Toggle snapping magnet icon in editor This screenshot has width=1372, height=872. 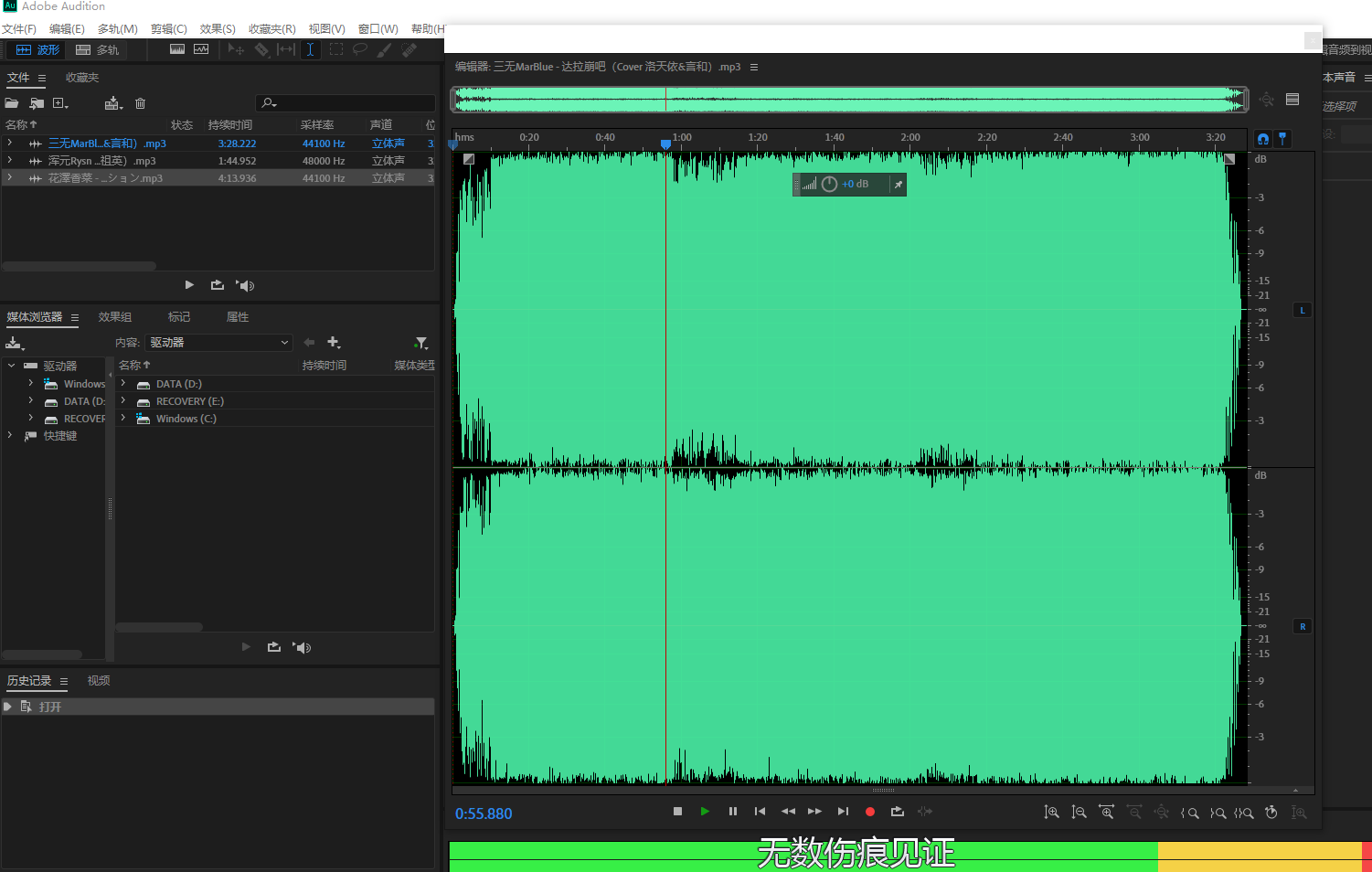(1263, 139)
